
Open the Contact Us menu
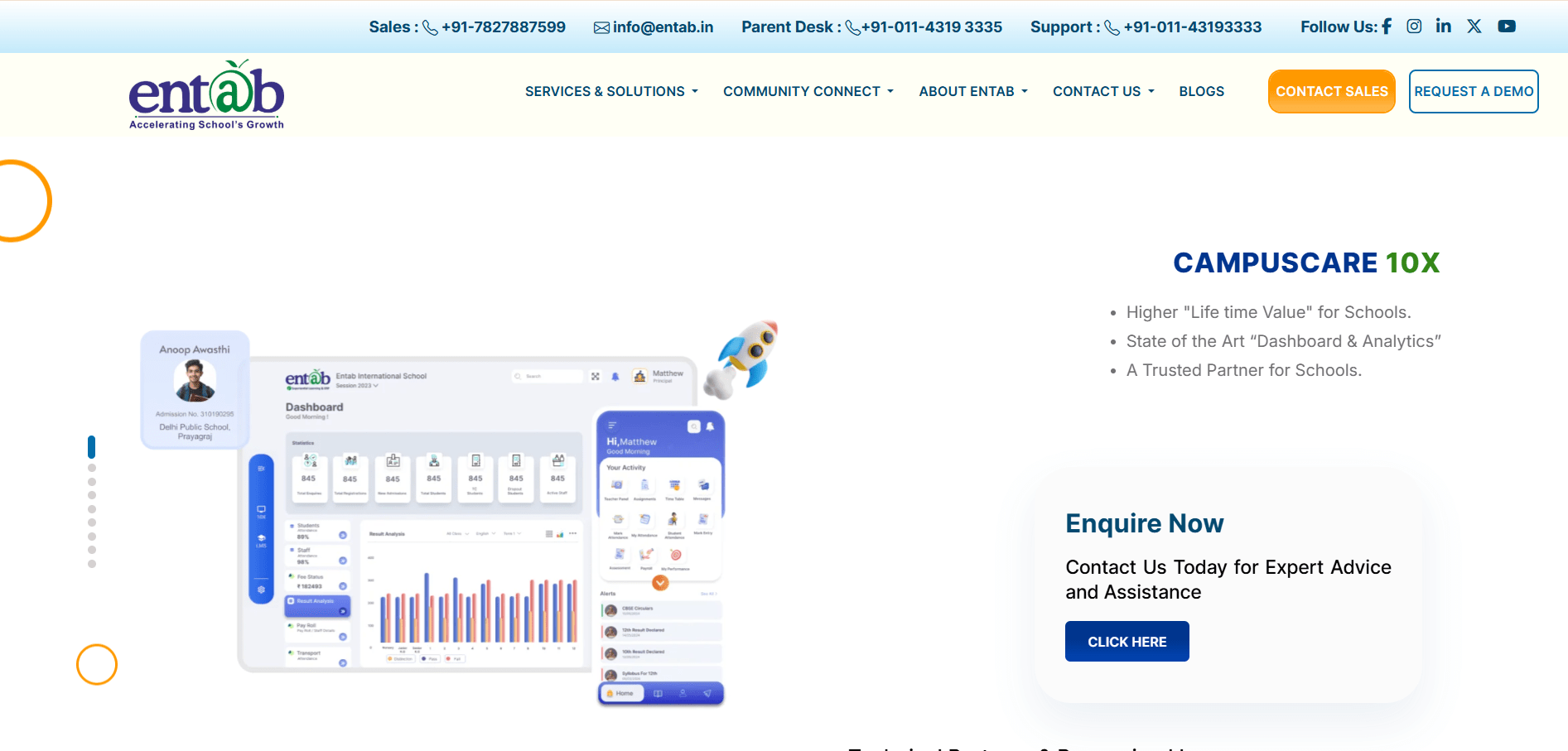pos(1102,91)
